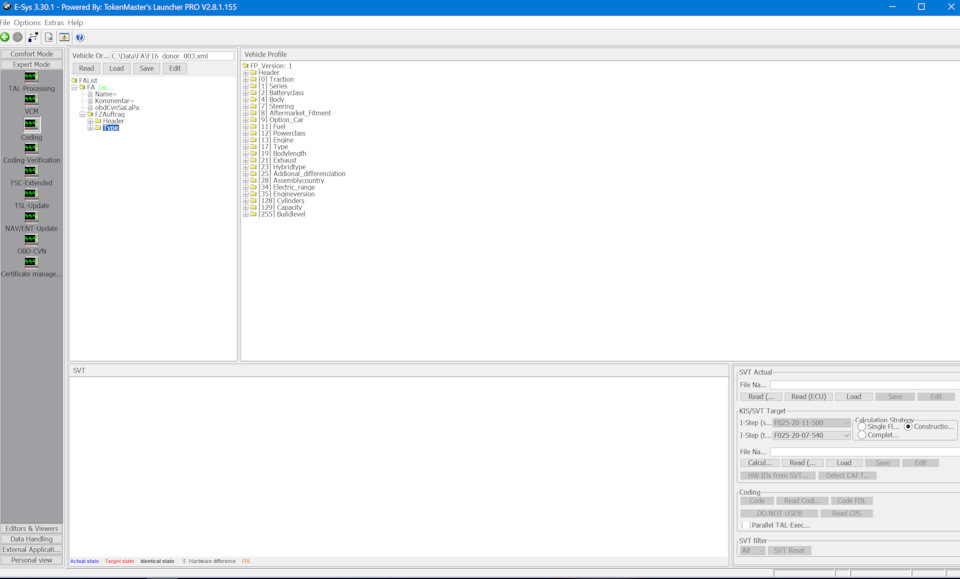Select the Name= entry in FA tree
Image resolution: width=960 pixels, height=579 pixels.
pyautogui.click(x=105, y=94)
